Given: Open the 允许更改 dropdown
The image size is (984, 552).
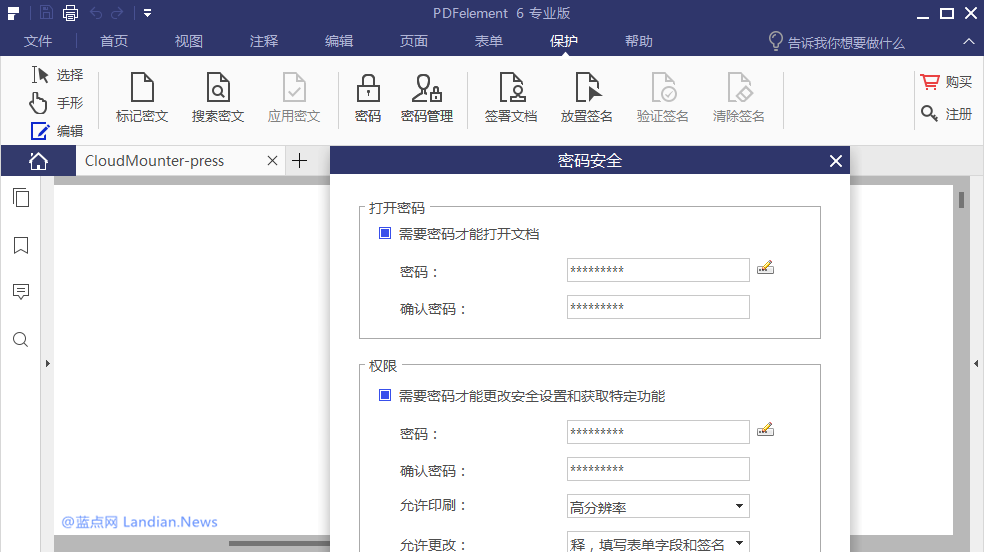Looking at the screenshot, I should point(658,543).
